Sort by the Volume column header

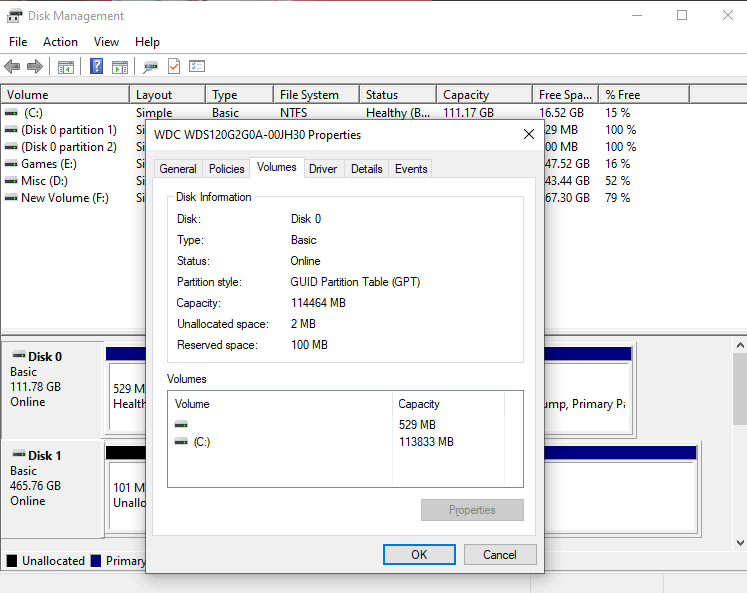[65, 95]
